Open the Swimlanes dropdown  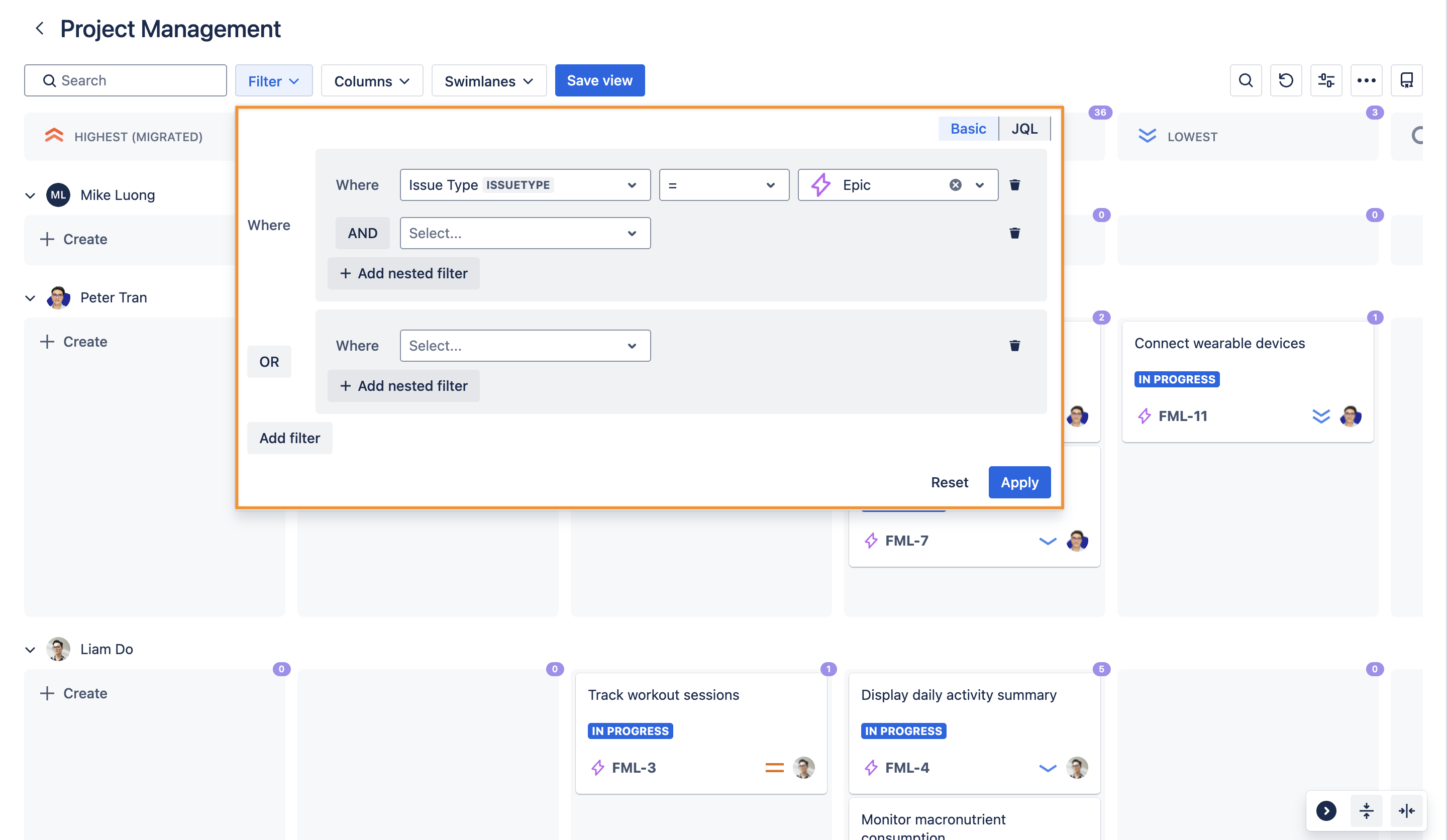point(489,81)
